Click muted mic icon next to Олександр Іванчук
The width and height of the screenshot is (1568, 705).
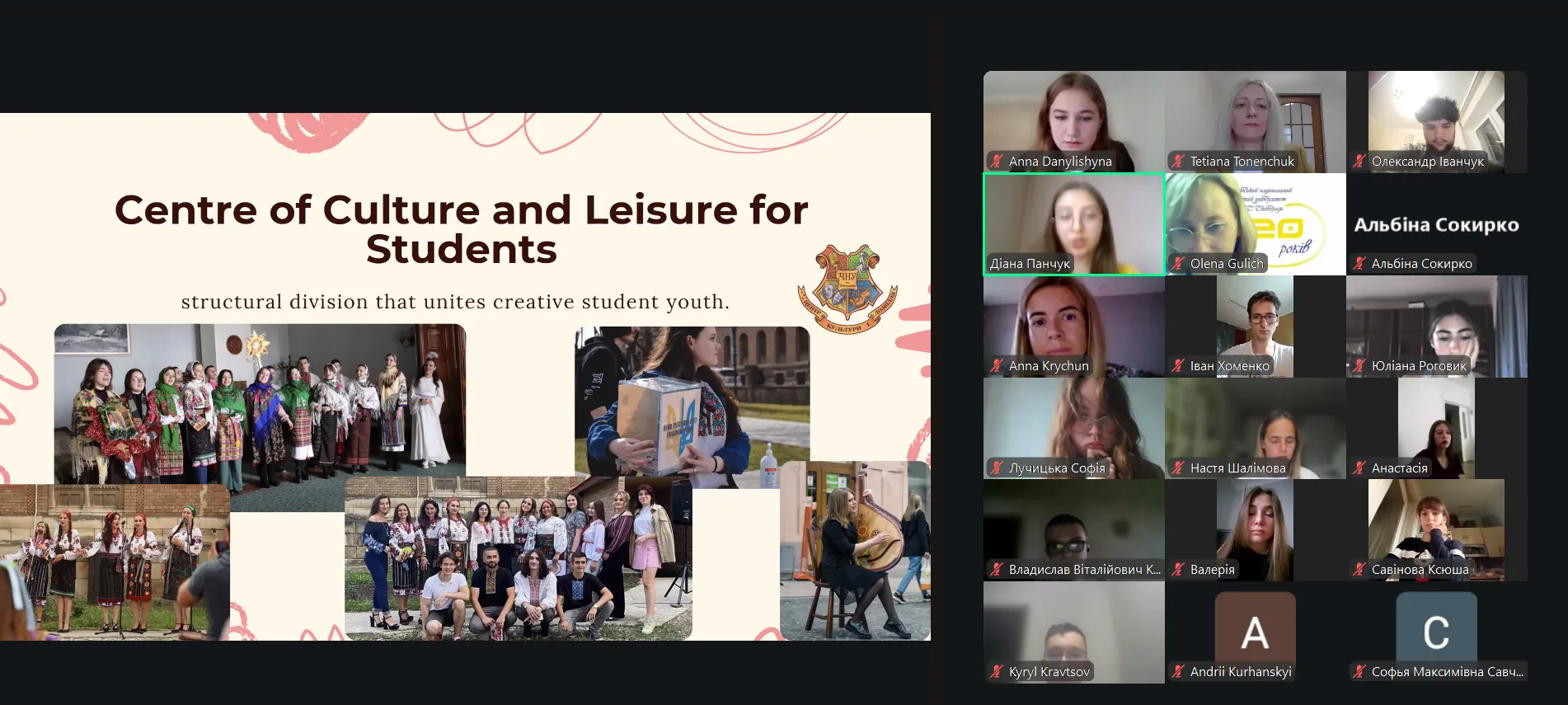click(1359, 162)
